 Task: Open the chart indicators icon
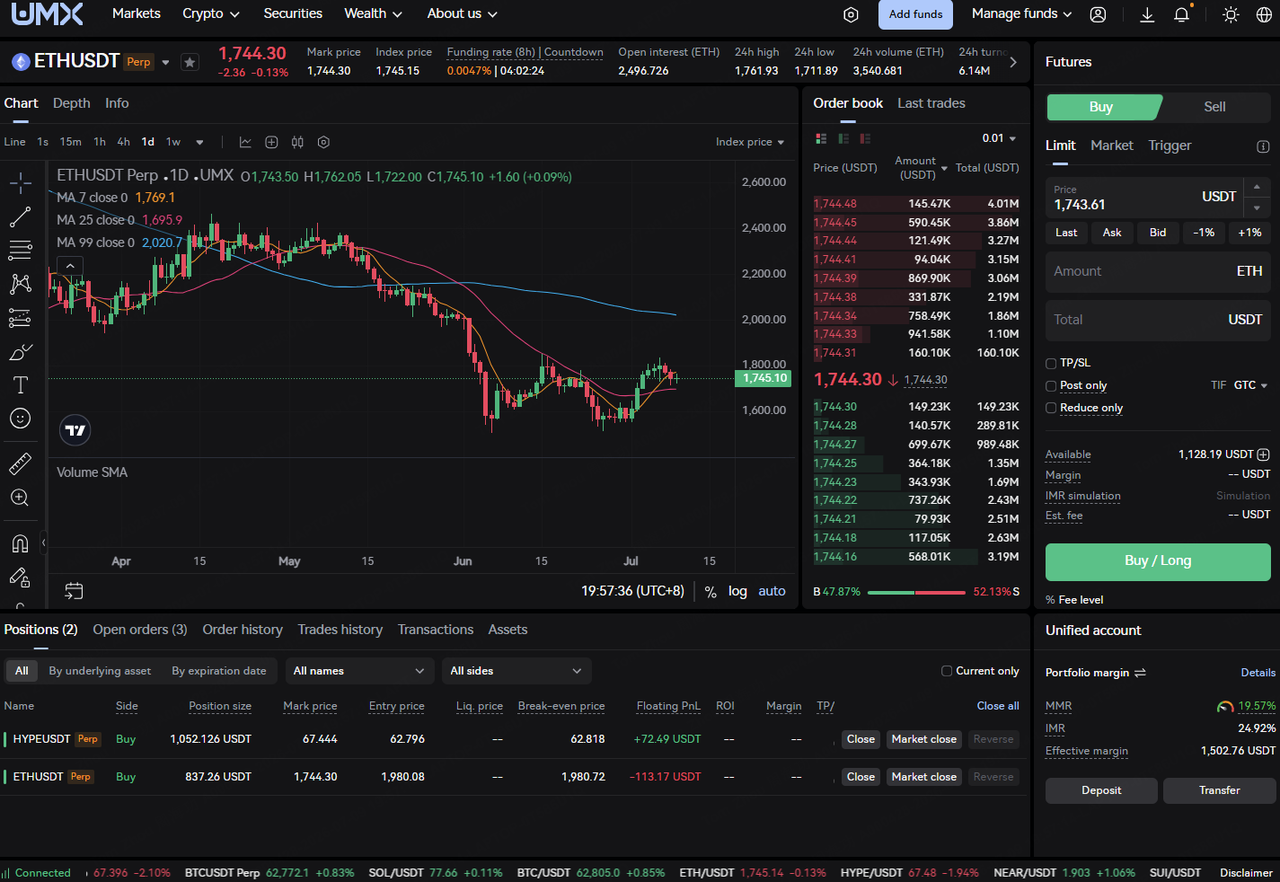245,142
